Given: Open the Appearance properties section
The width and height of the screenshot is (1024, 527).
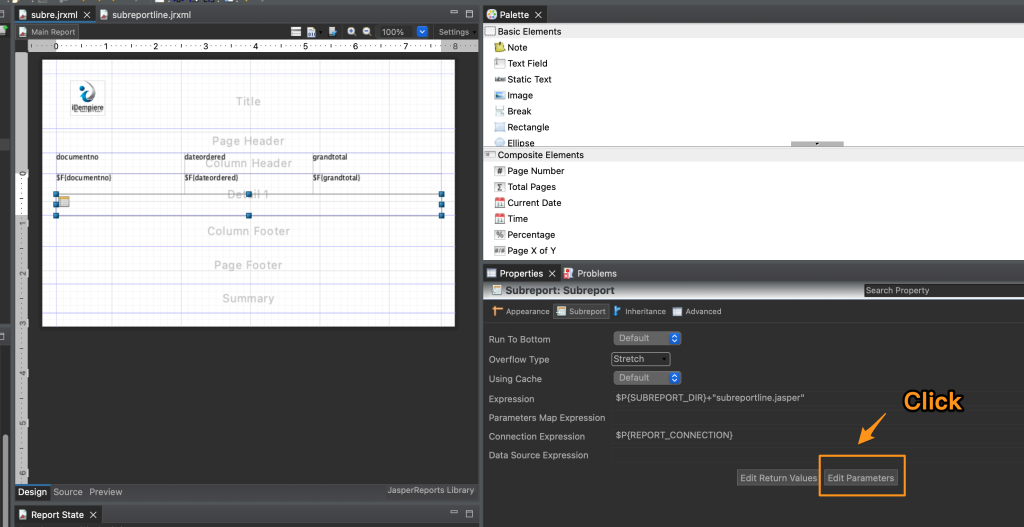Looking at the screenshot, I should click(521, 311).
